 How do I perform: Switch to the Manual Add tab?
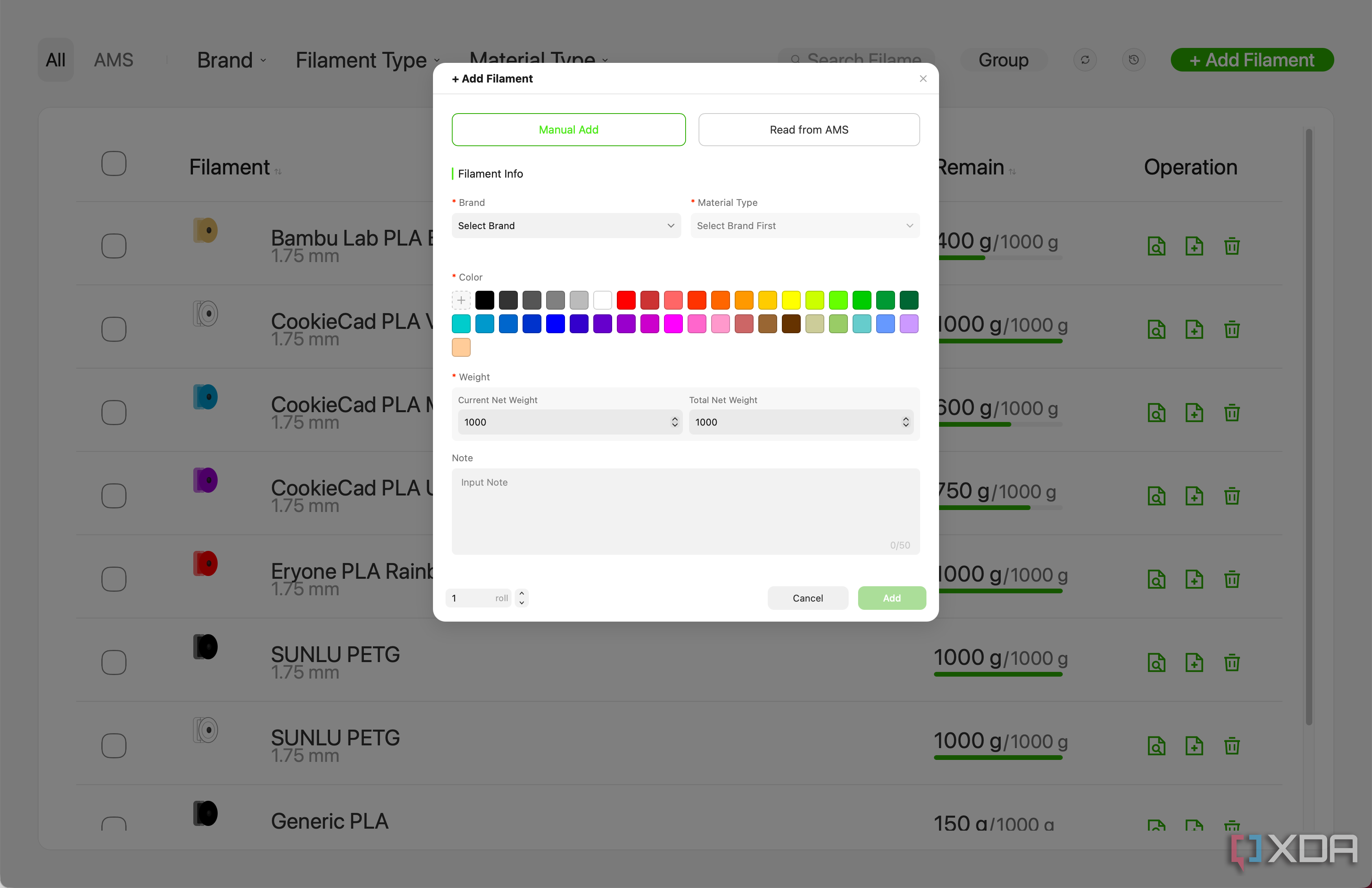click(x=569, y=130)
